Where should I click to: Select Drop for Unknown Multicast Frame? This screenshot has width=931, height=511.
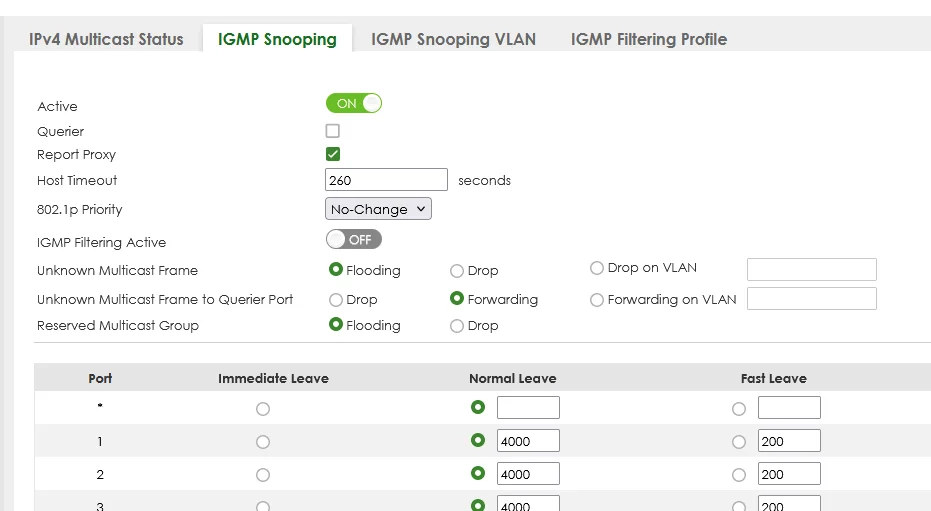tap(457, 271)
